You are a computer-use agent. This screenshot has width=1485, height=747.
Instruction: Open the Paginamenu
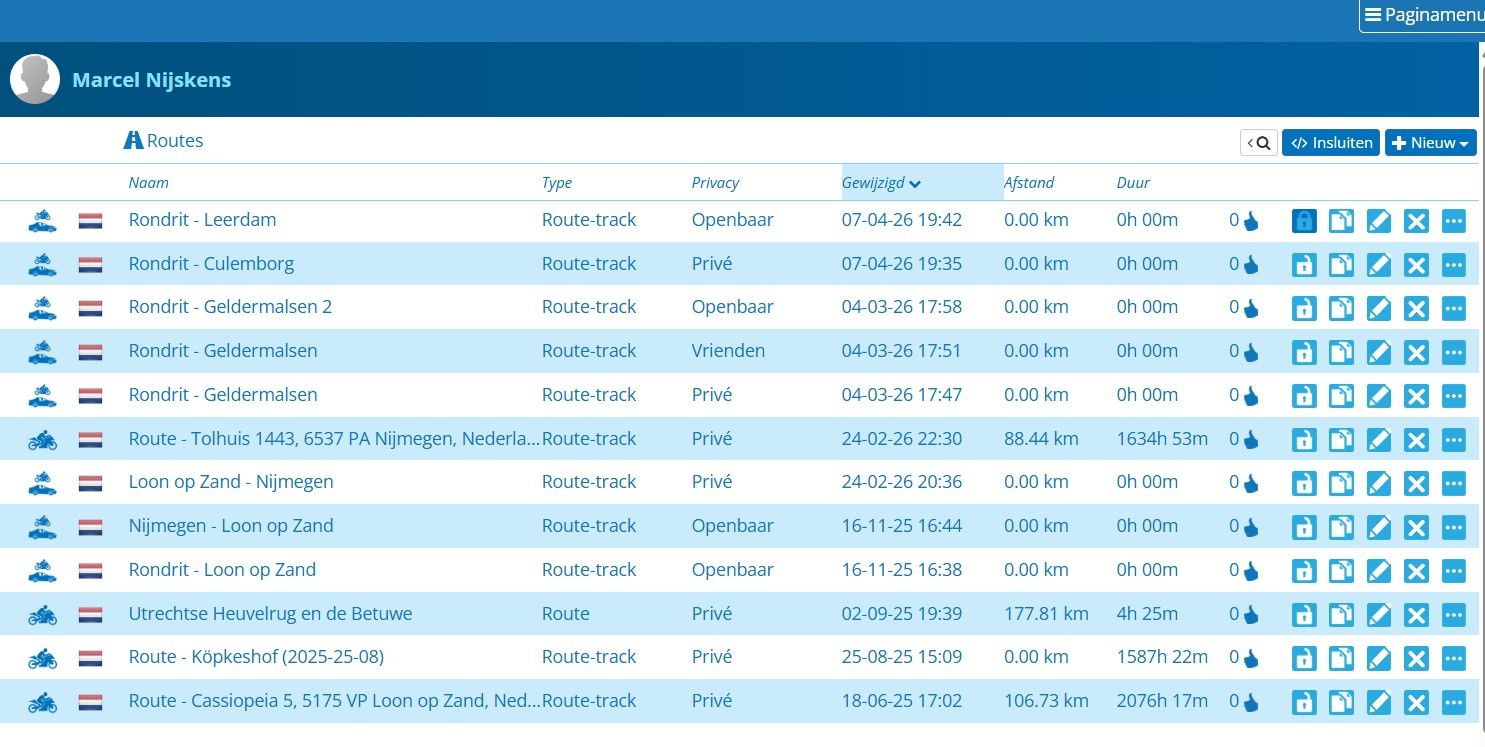click(1422, 15)
